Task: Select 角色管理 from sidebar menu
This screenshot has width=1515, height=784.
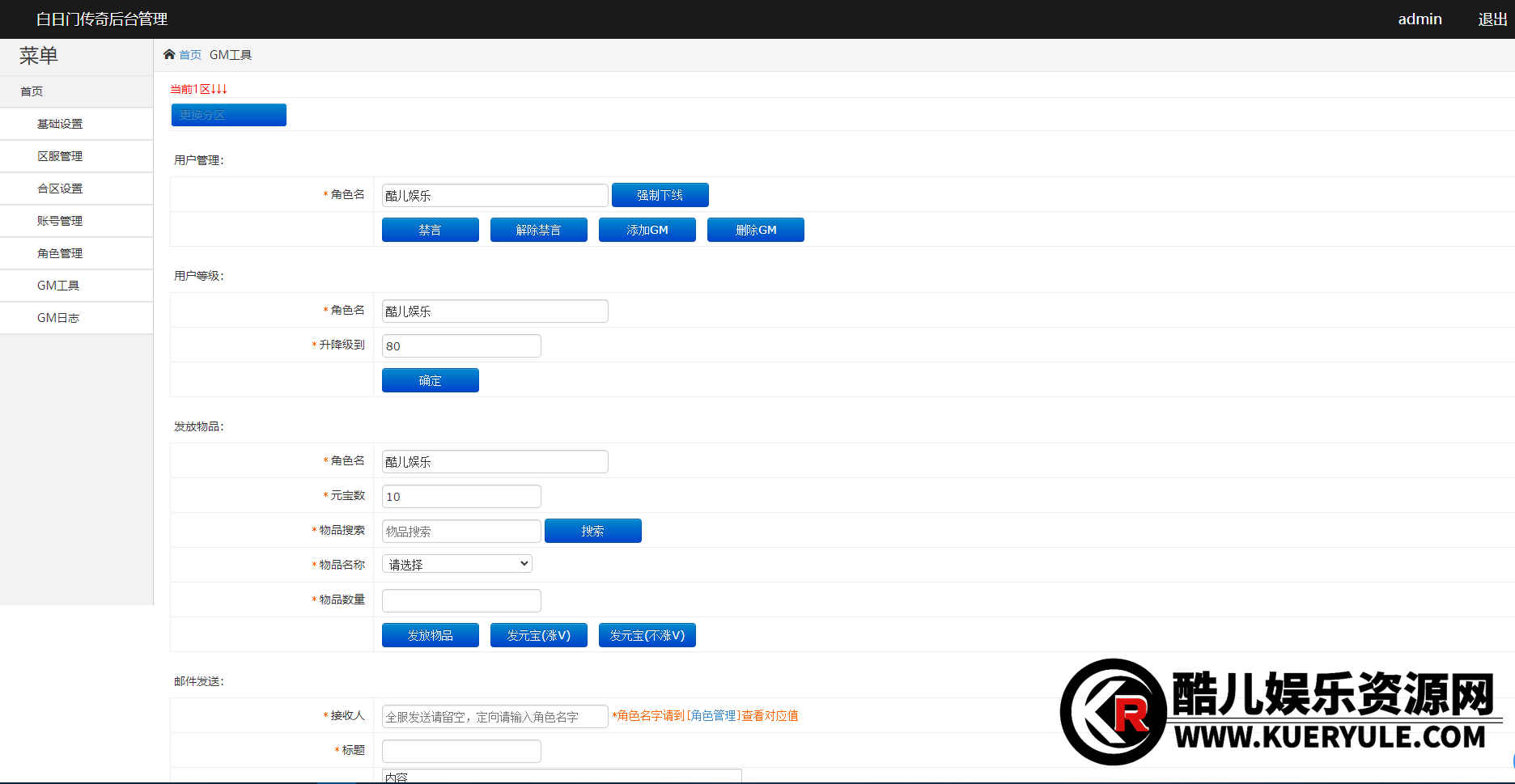Action: point(60,253)
